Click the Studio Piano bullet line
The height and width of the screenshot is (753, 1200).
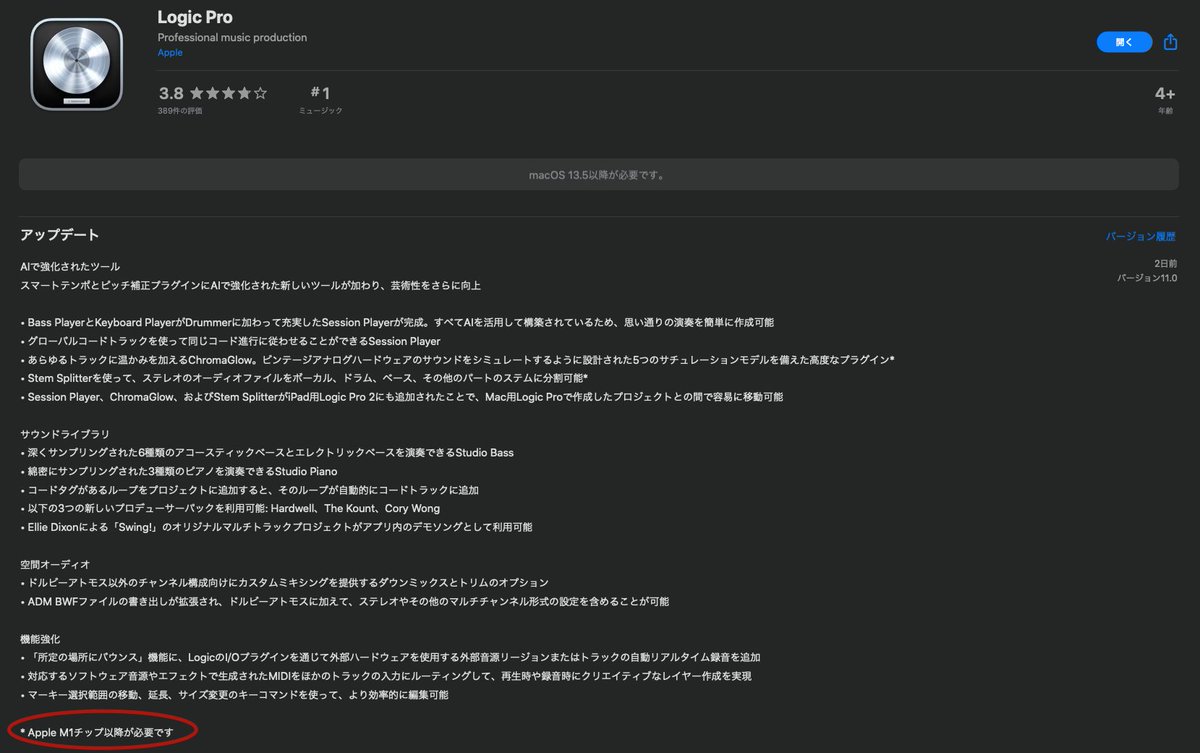click(179, 471)
